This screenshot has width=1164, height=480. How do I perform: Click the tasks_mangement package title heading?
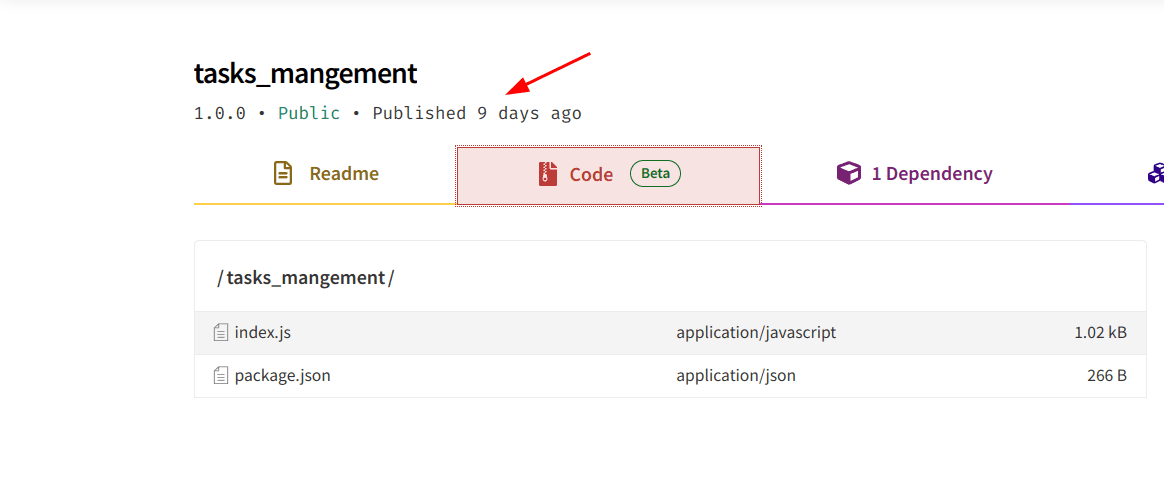tap(305, 74)
